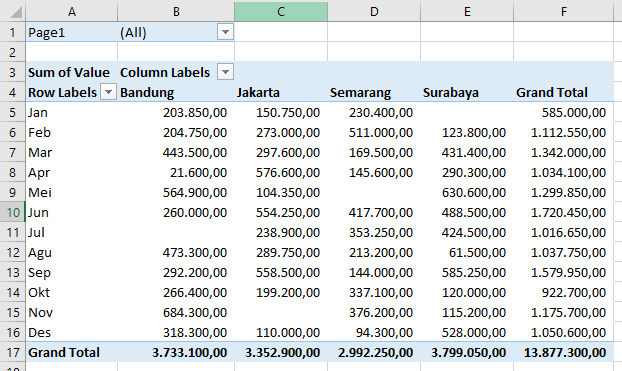Select the Sep row label
The image size is (622, 371).
(x=39, y=272)
